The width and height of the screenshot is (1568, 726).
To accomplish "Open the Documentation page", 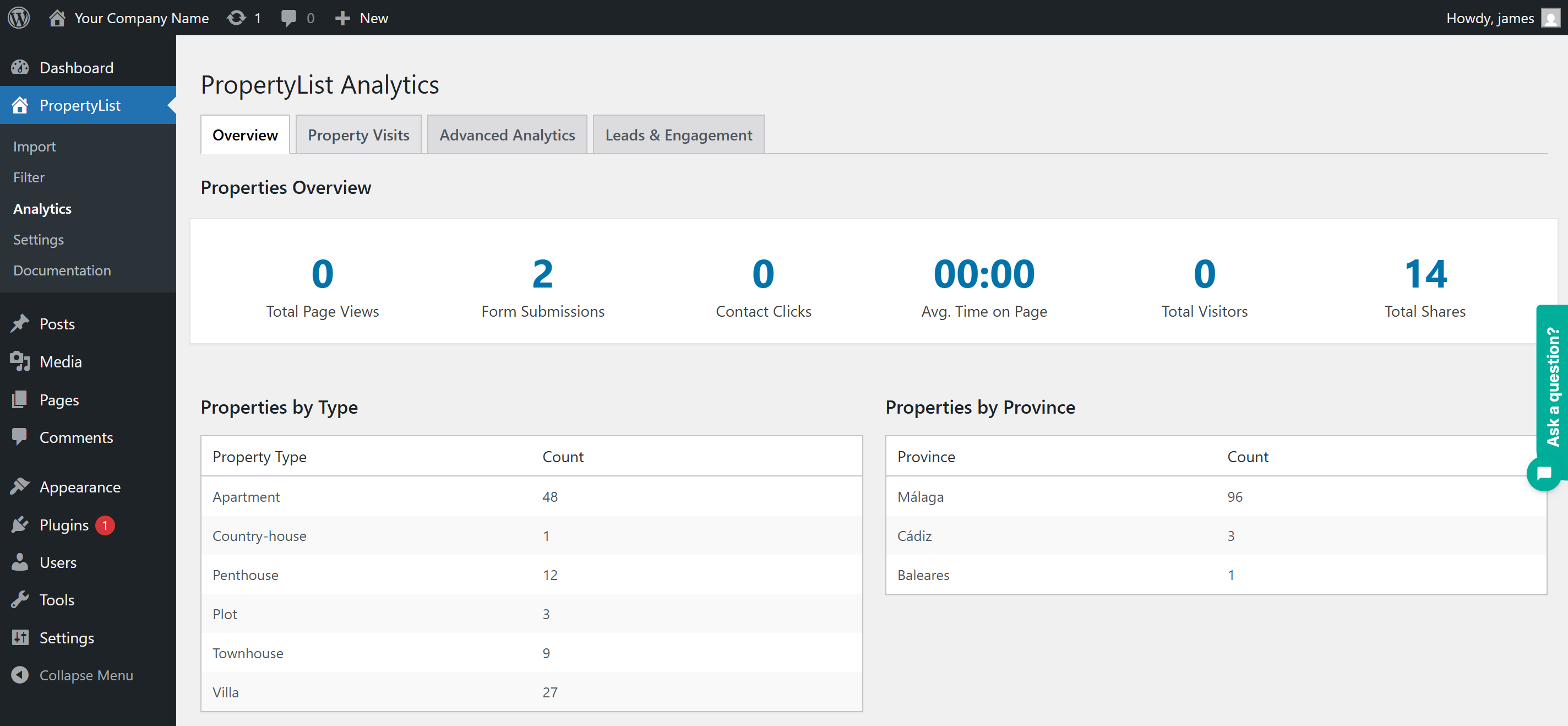I will click(62, 270).
